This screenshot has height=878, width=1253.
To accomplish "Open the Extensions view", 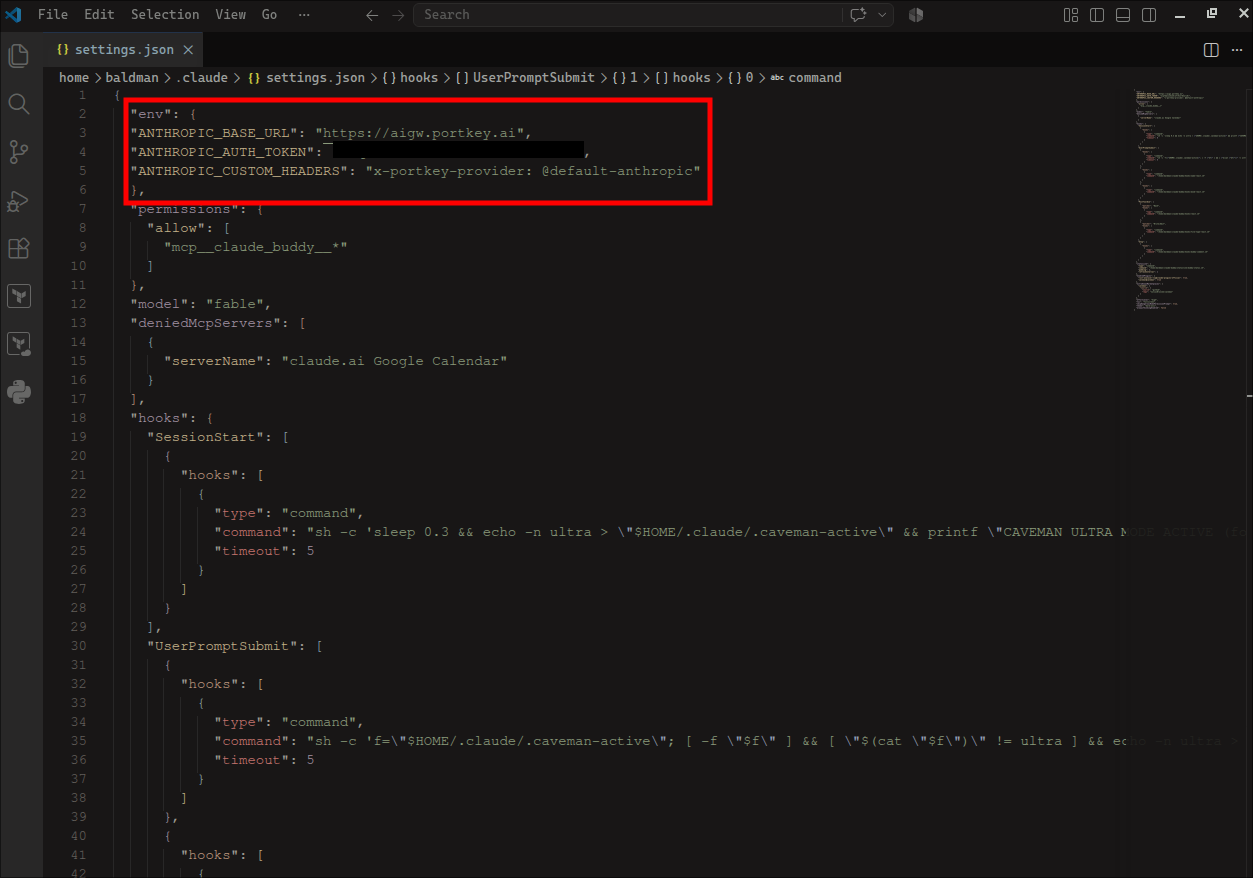I will click(19, 248).
